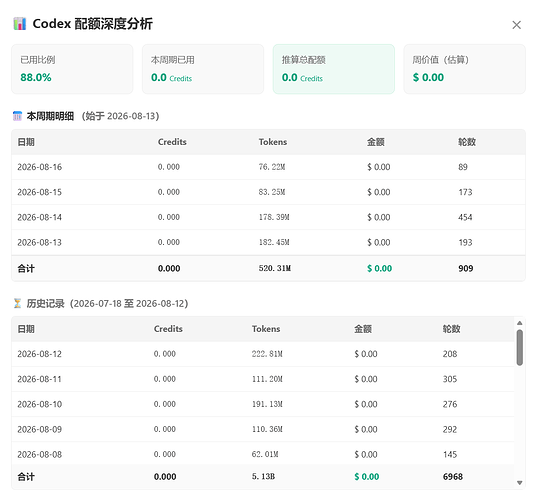Click the 2026-08-10 history date
Screen dimensions: 533x500
tap(40, 404)
